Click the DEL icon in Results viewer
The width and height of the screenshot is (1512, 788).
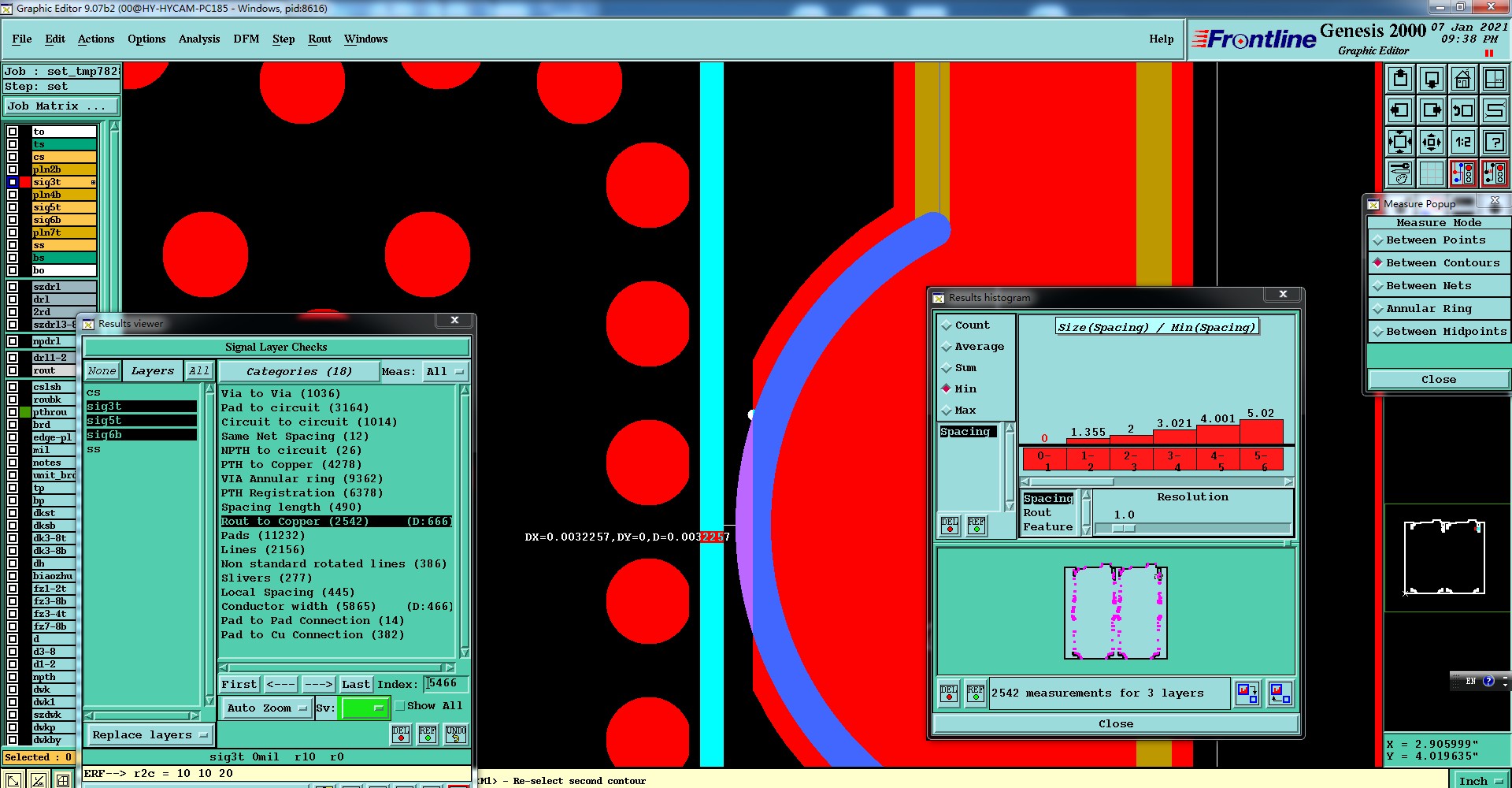(x=401, y=734)
